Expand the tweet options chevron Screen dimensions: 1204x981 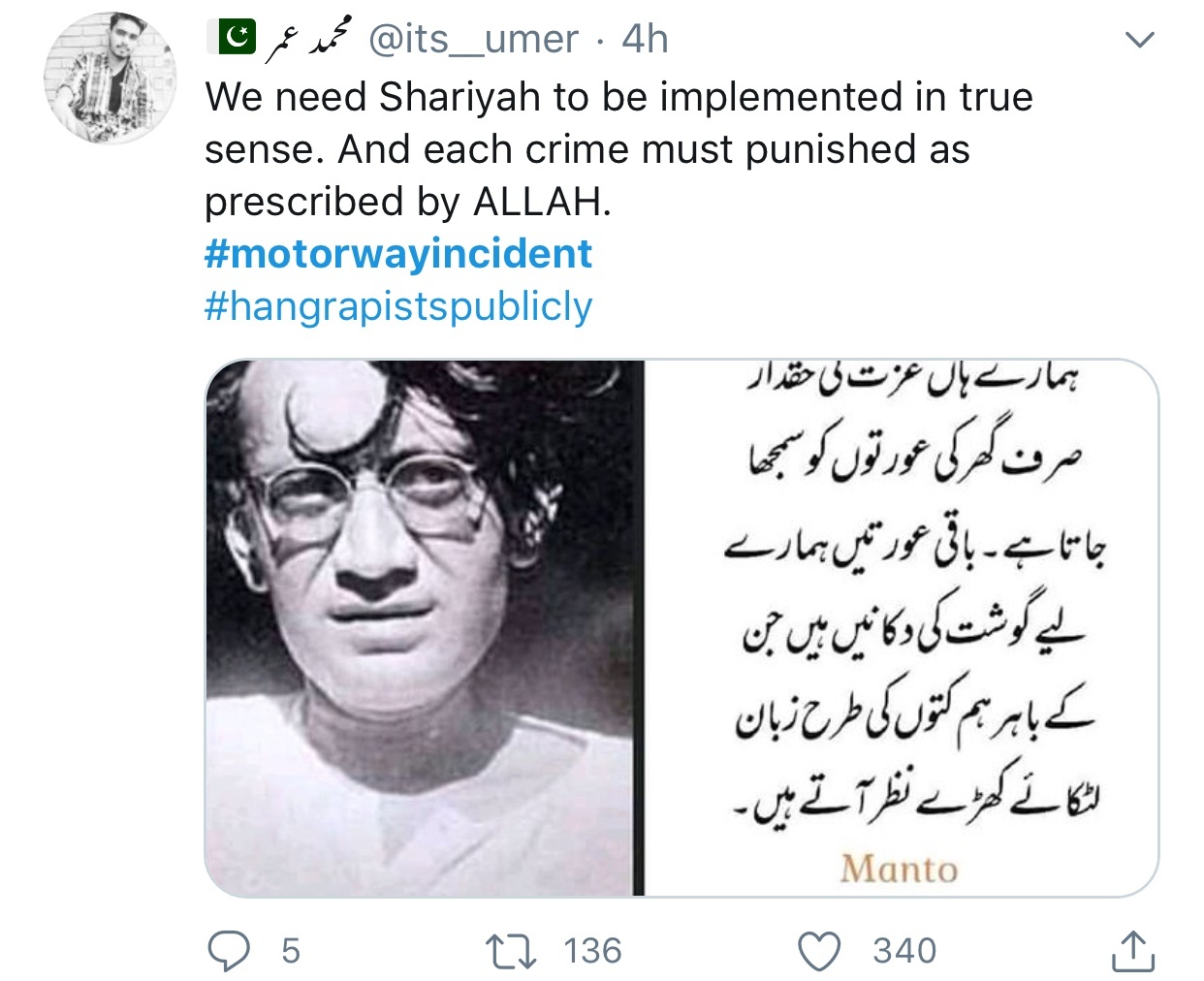click(1139, 40)
